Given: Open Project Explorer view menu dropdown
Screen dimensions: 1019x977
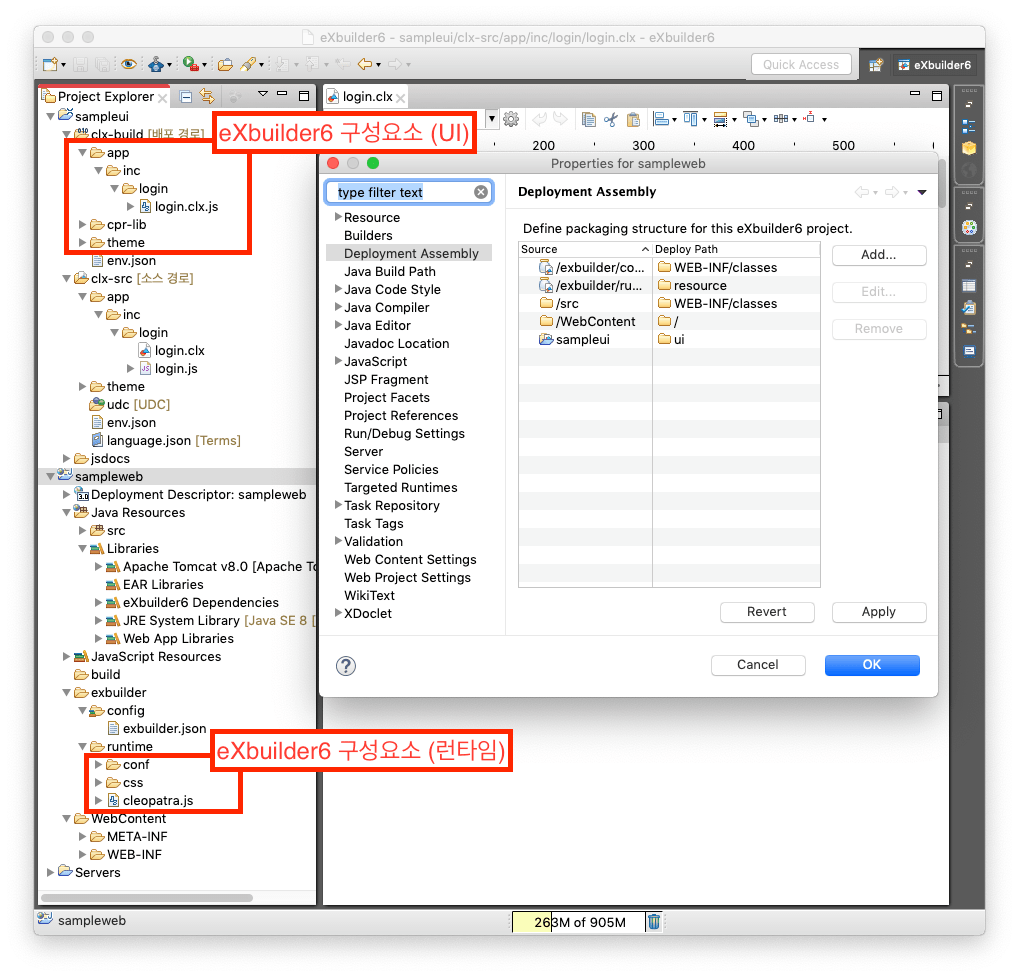Looking at the screenshot, I should [x=263, y=96].
